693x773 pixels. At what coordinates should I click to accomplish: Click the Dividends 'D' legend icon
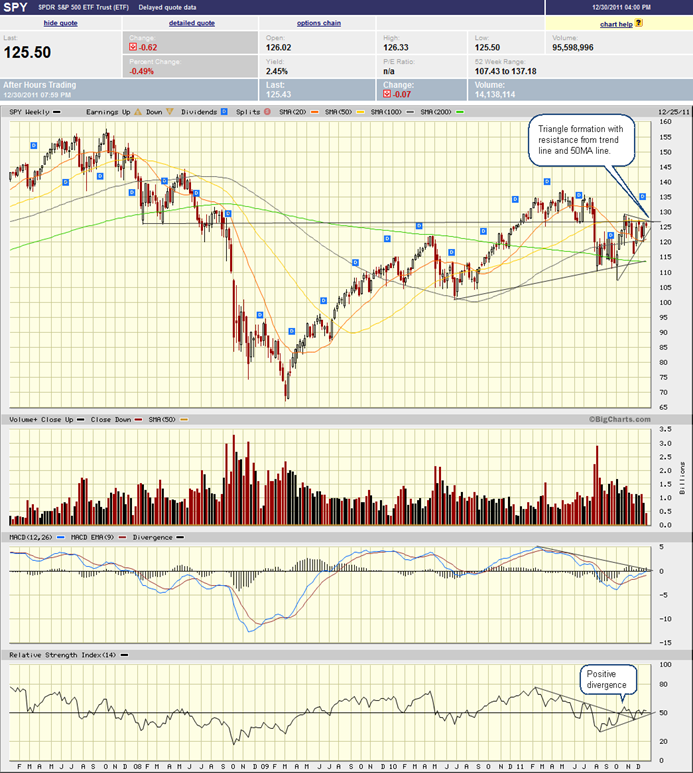tap(224, 112)
